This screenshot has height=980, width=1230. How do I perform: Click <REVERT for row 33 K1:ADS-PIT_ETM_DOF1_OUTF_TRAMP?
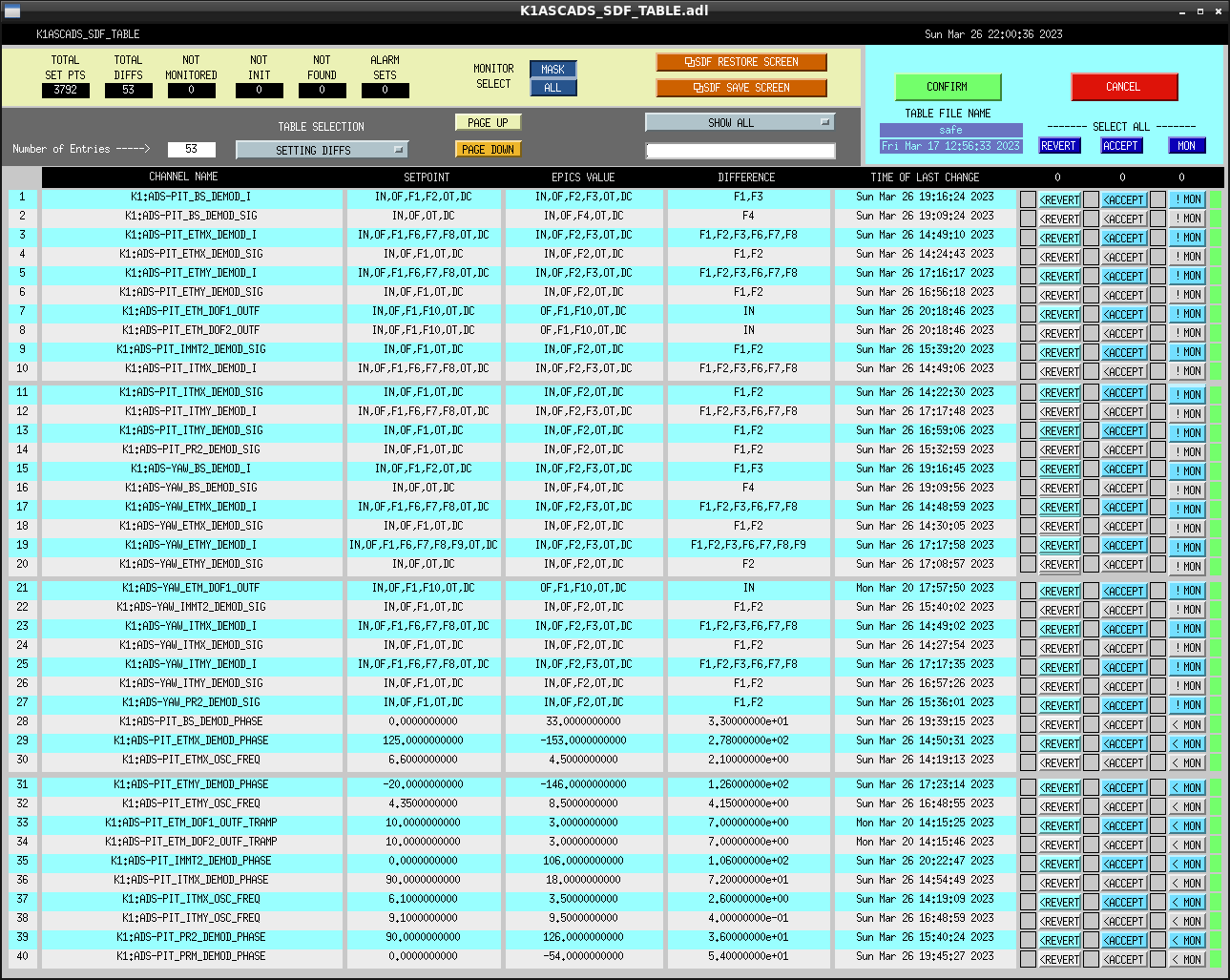pos(1059,825)
